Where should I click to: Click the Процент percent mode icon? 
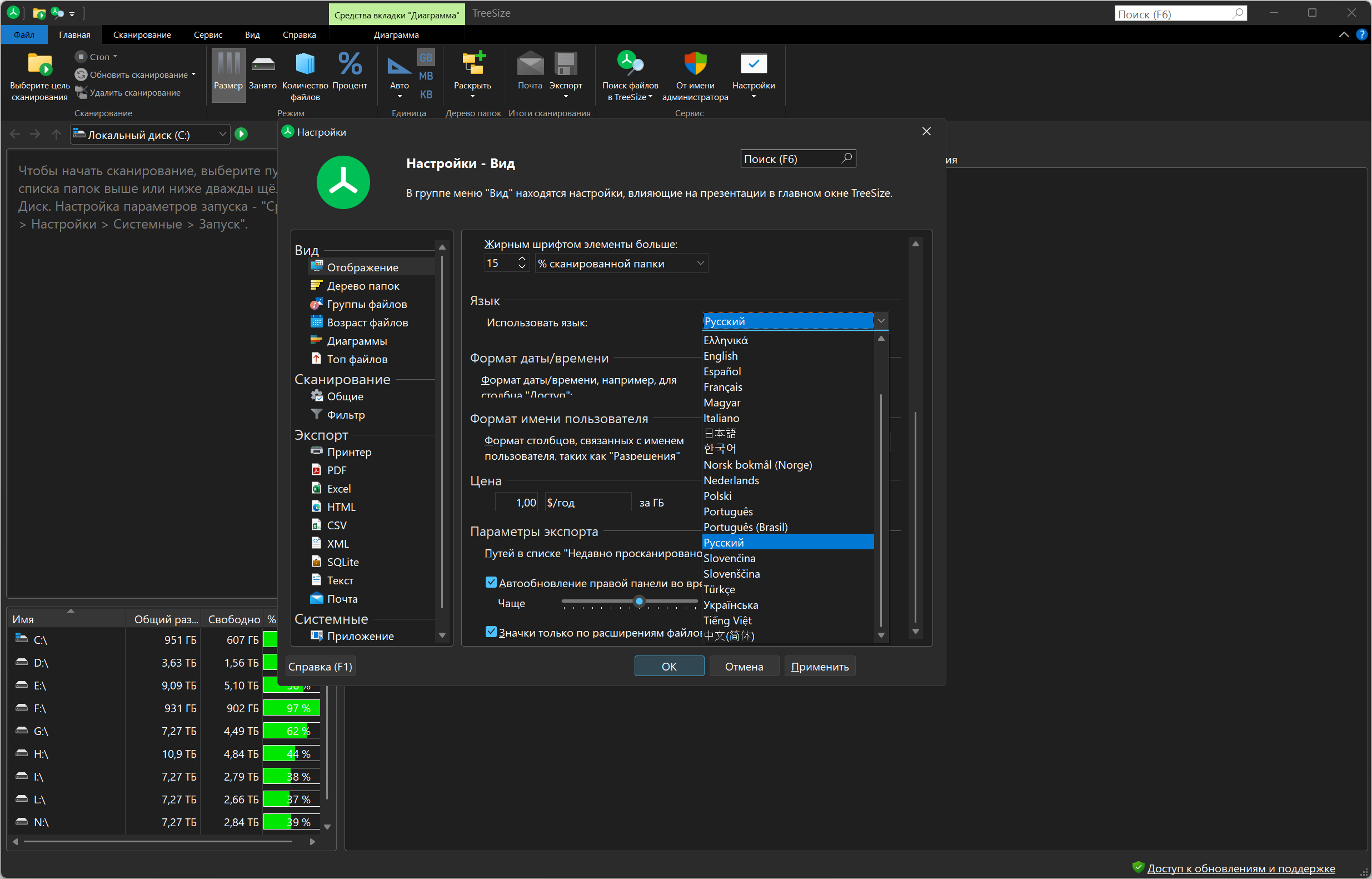(x=349, y=64)
